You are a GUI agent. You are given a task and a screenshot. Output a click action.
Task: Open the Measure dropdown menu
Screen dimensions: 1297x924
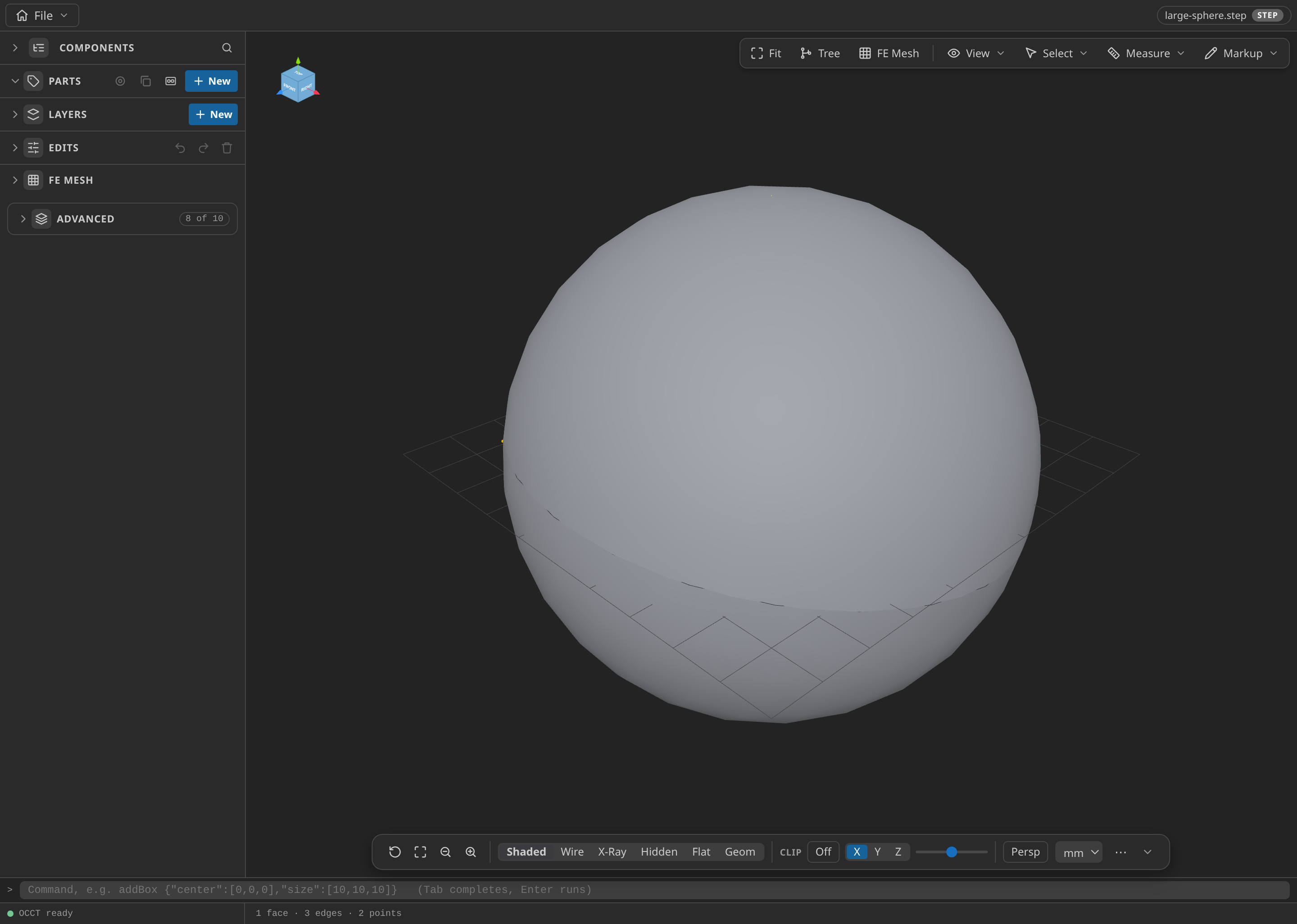[x=1146, y=53]
